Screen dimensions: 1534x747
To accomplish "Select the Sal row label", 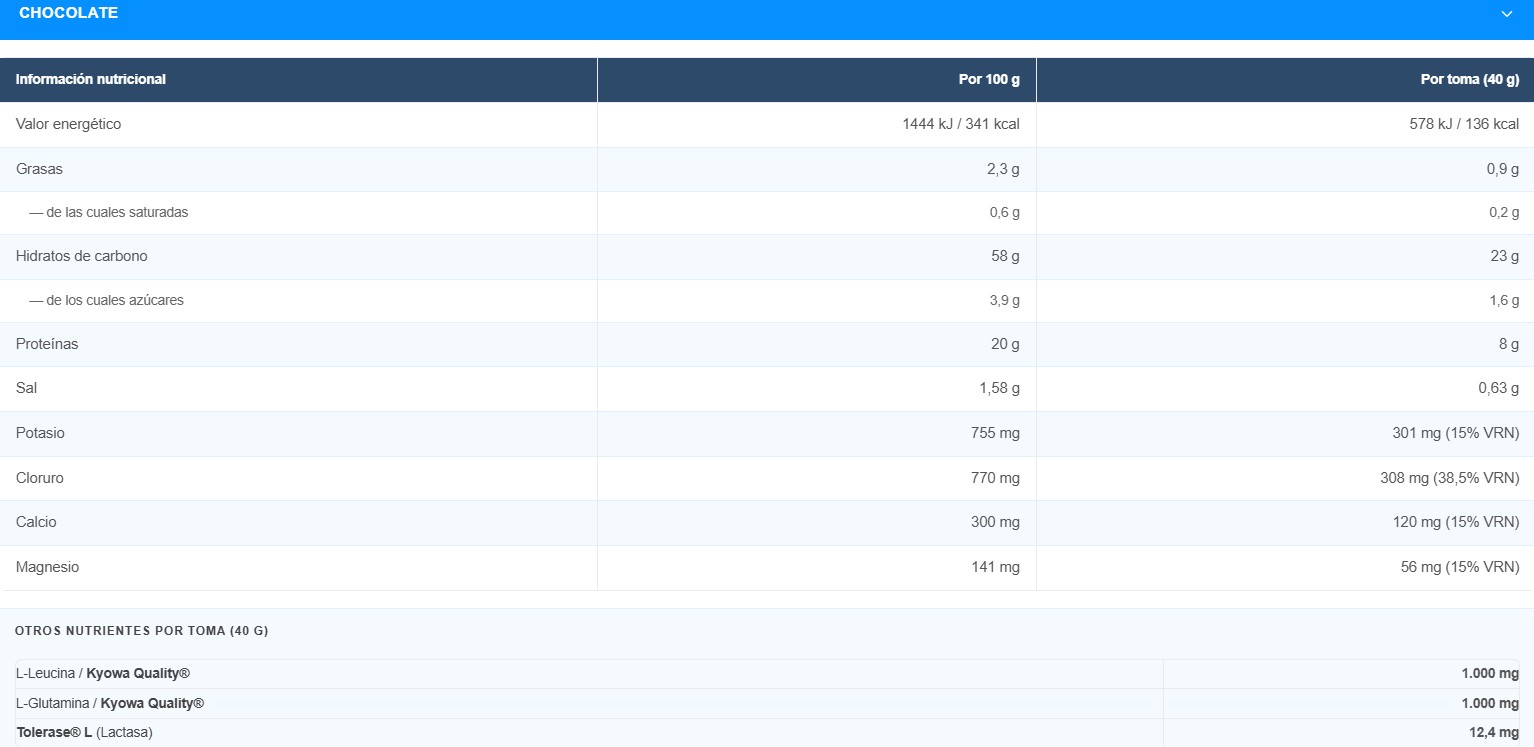I will [x=27, y=388].
